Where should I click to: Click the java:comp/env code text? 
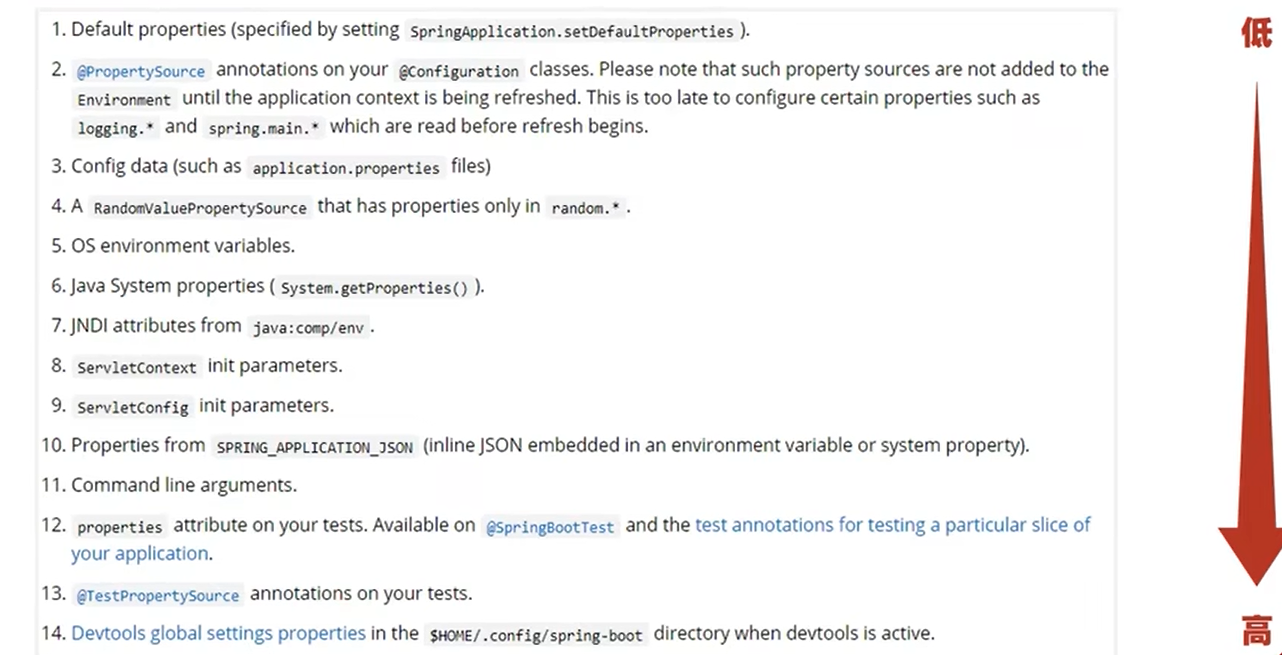pyautogui.click(x=308, y=328)
